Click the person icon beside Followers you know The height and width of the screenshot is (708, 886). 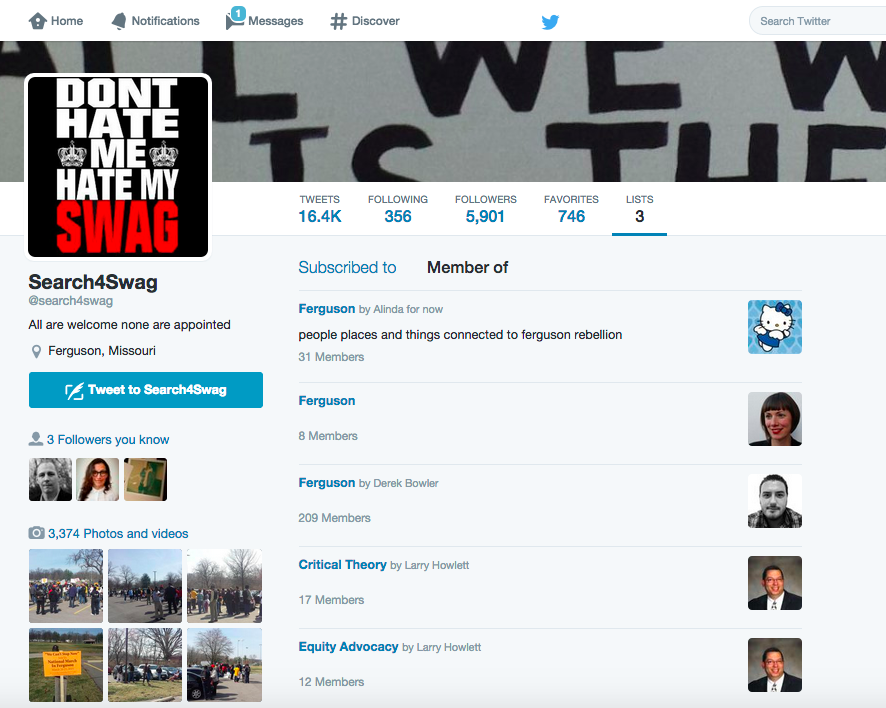(x=36, y=439)
